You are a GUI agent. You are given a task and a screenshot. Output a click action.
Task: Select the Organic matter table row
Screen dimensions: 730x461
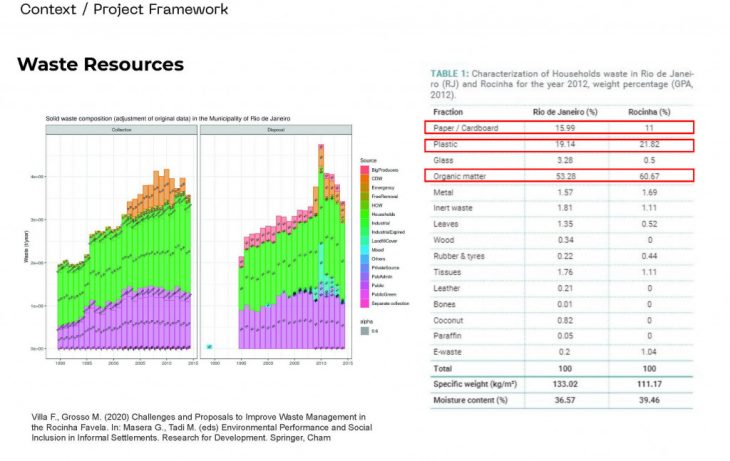[560, 176]
